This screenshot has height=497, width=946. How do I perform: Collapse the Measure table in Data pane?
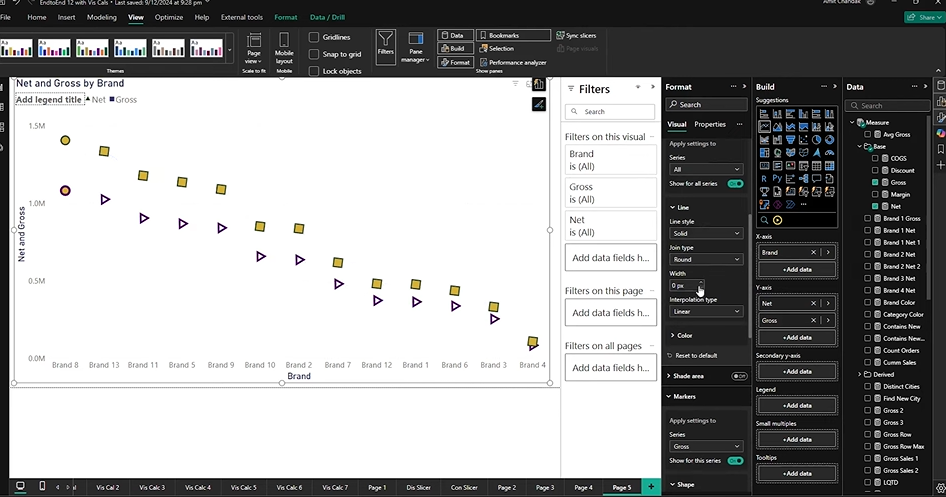(852, 122)
